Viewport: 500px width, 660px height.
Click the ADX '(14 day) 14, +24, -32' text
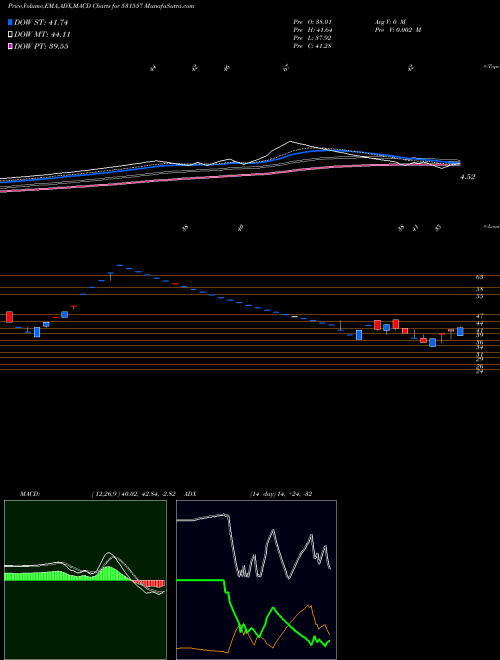pyautogui.click(x=281, y=494)
